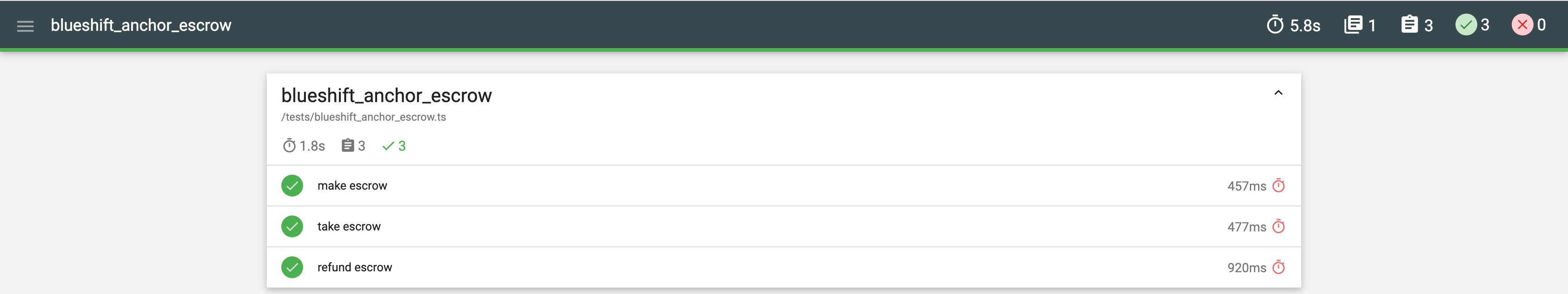Click the blueshift_anchor_escrow suite title
This screenshot has width=1568, height=294.
coord(386,96)
